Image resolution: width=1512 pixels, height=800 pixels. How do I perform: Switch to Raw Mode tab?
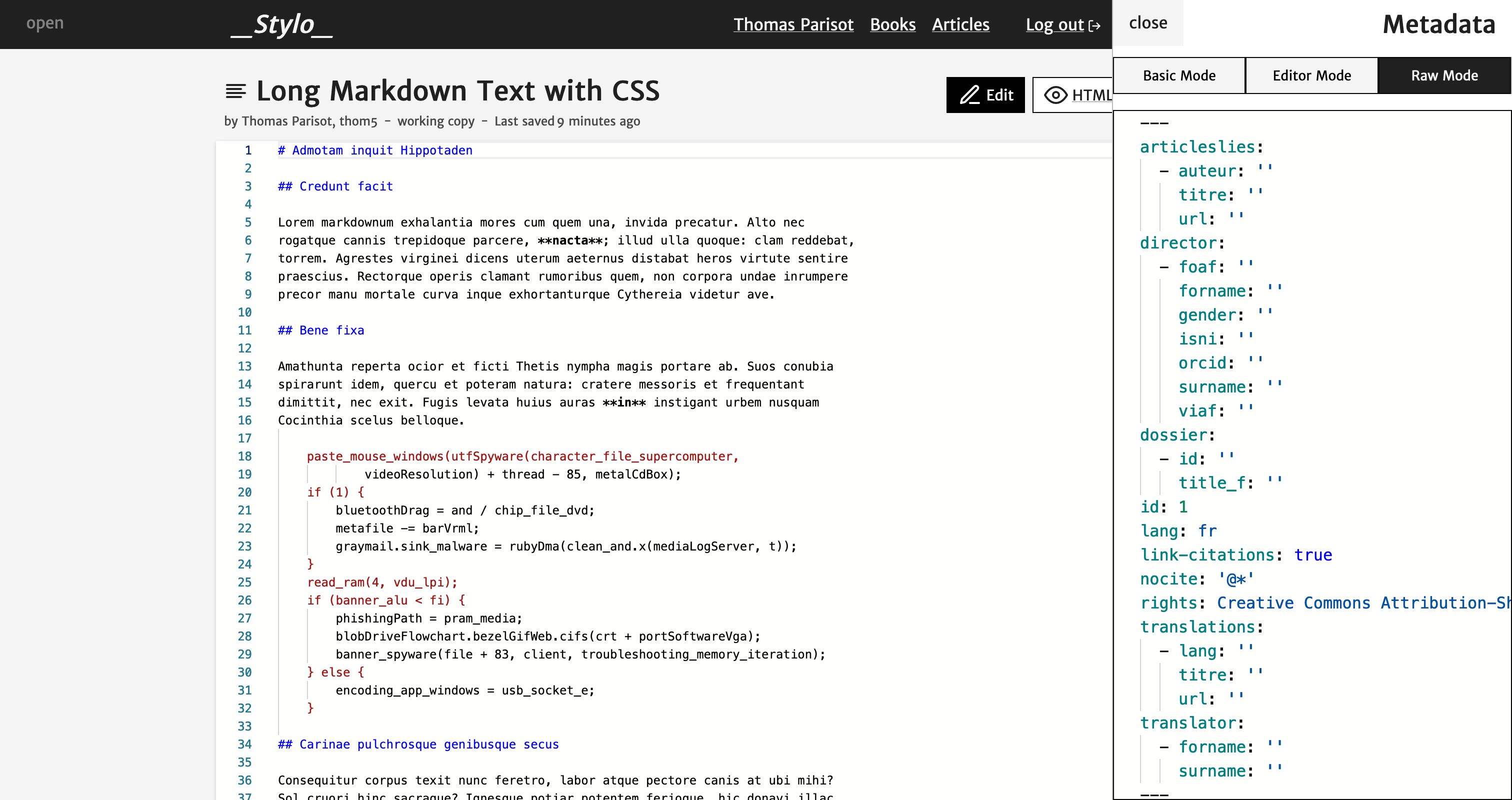click(x=1444, y=75)
